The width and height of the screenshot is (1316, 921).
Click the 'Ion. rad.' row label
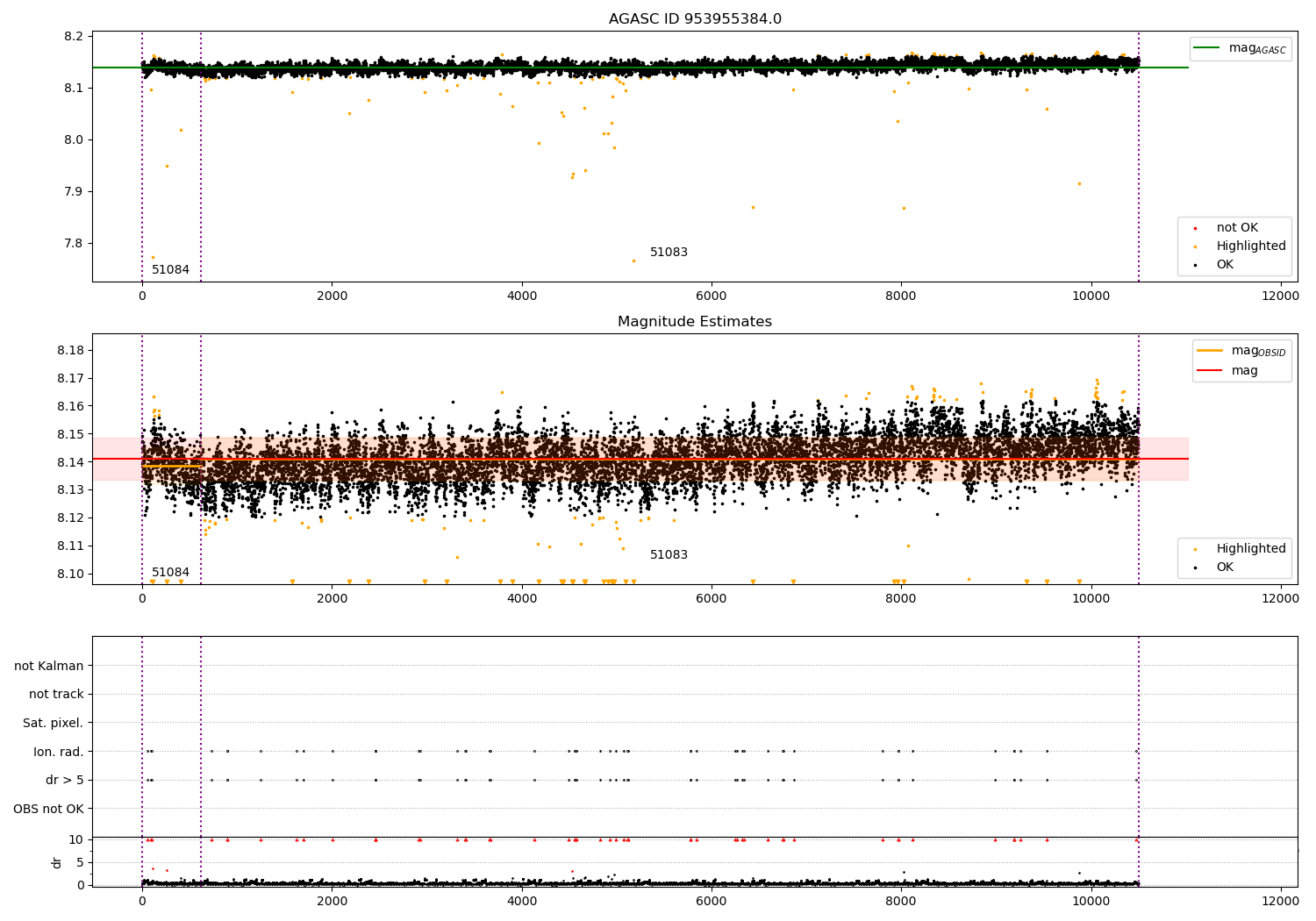(x=59, y=752)
